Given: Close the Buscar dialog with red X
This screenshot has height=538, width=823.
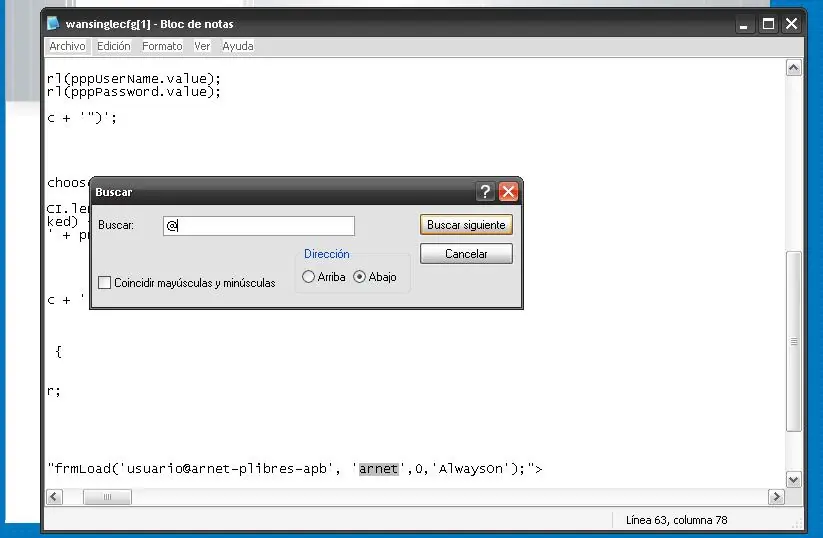Looking at the screenshot, I should coord(508,192).
